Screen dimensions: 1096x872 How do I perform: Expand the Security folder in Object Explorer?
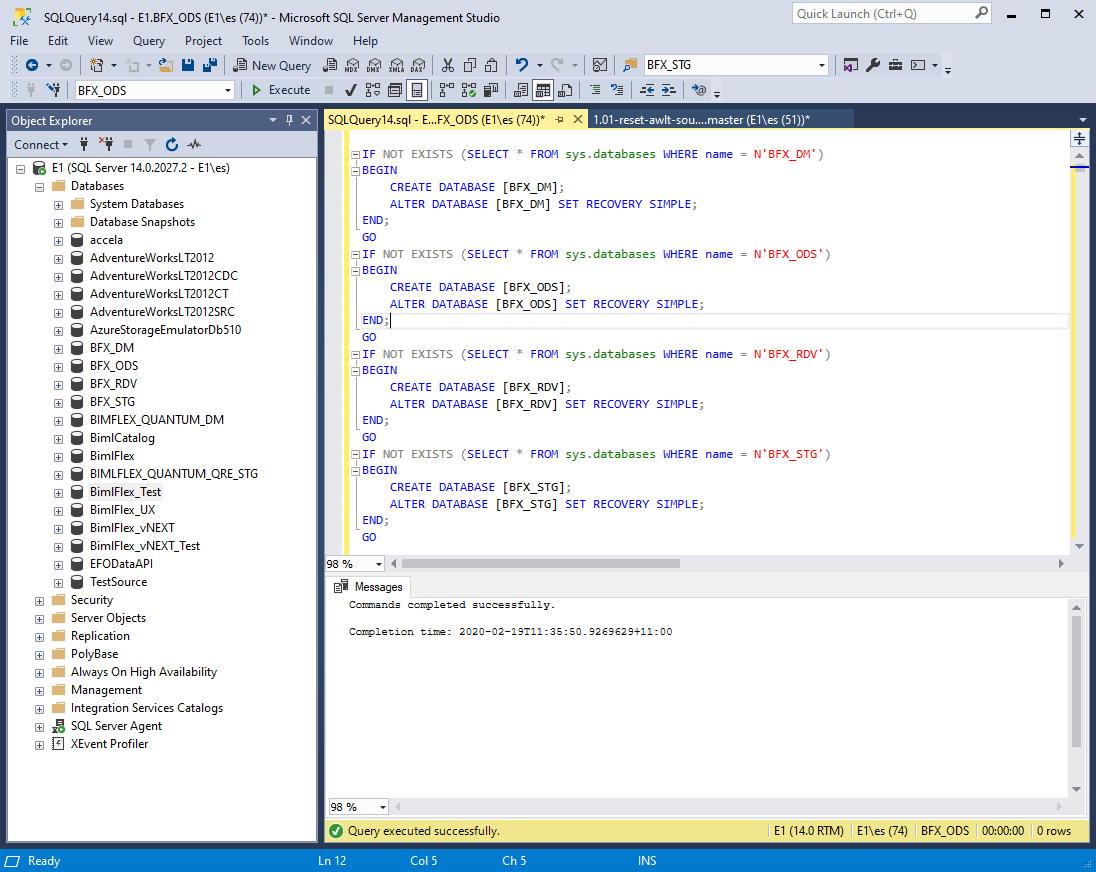pyautogui.click(x=39, y=599)
